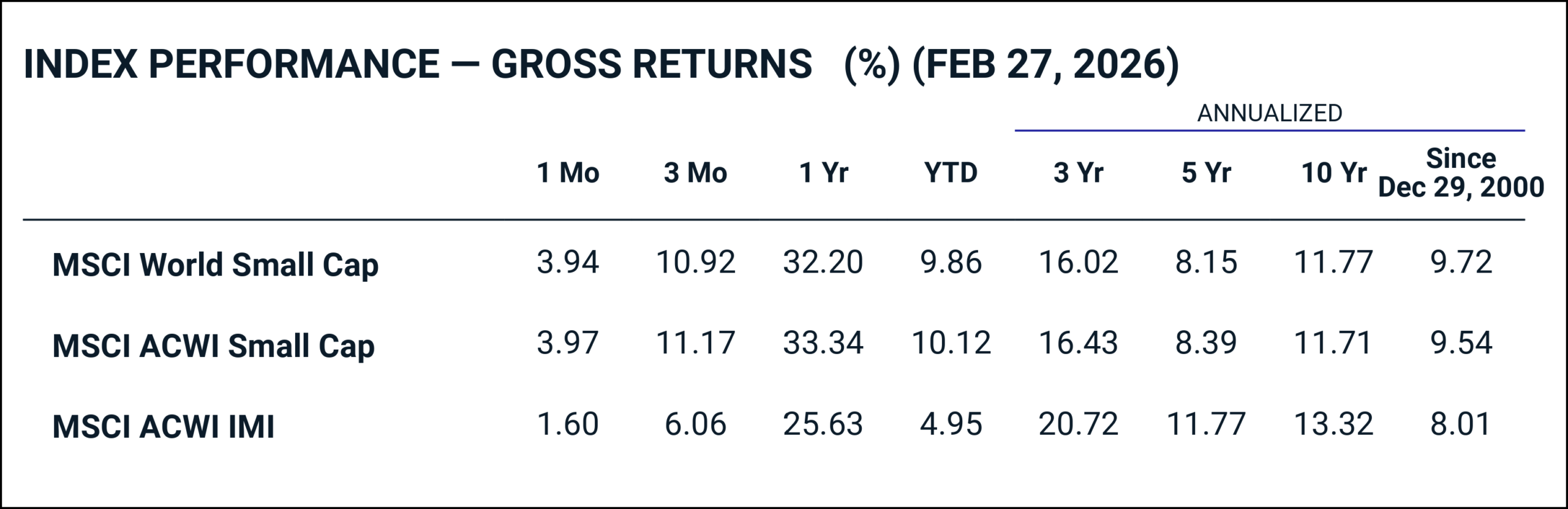The width and height of the screenshot is (1568, 509).
Task: Click the Since Dec 29, 2000 header
Action: coord(1461,173)
